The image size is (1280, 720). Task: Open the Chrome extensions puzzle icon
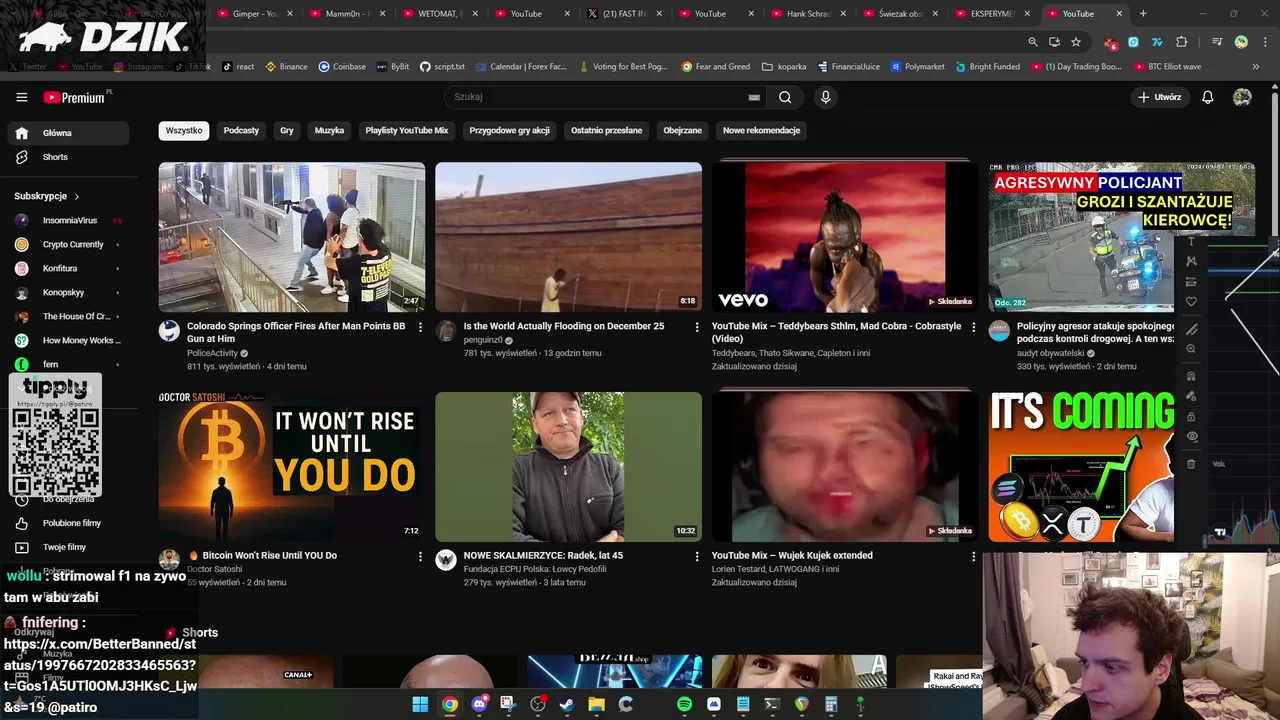[1182, 42]
